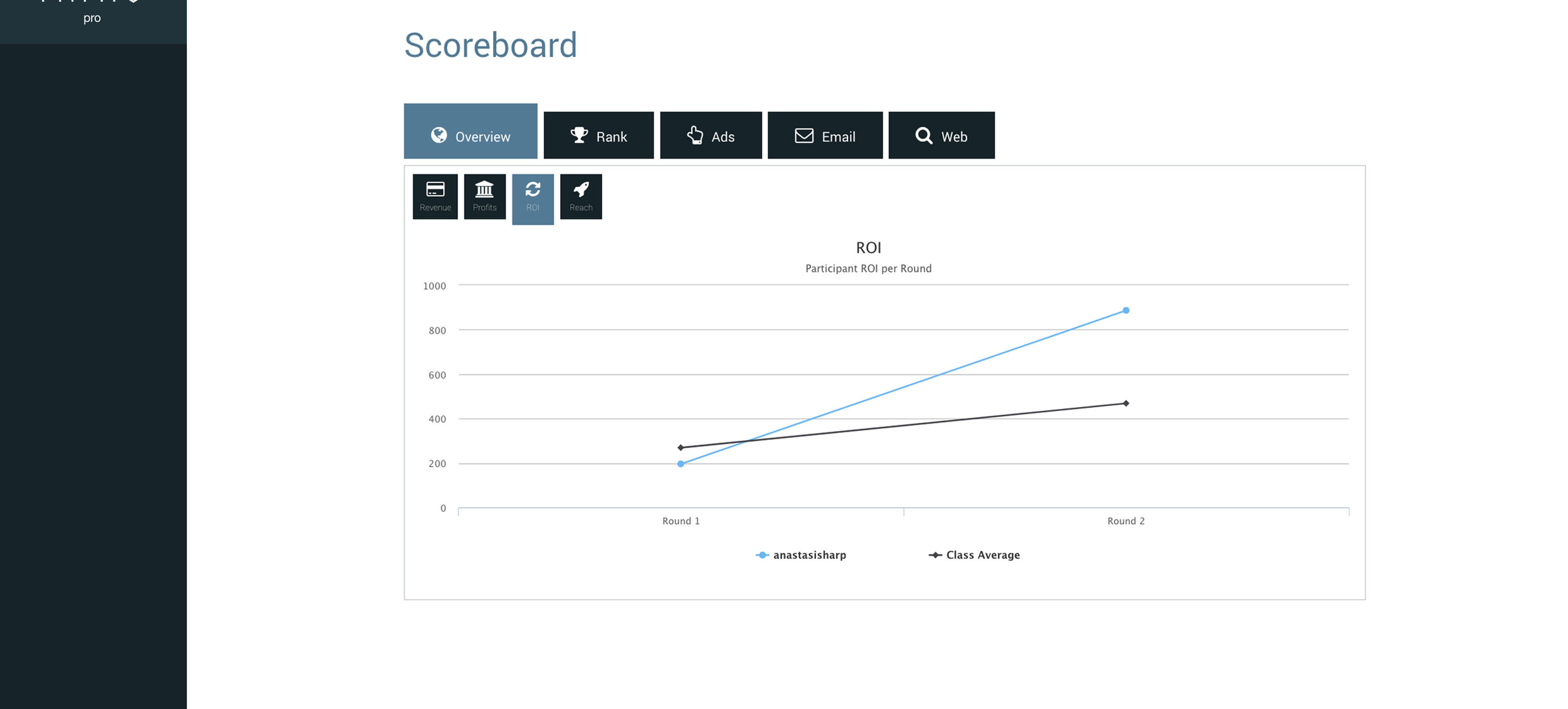Open the Overview tab
This screenshot has height=709, width=1568.
click(470, 131)
